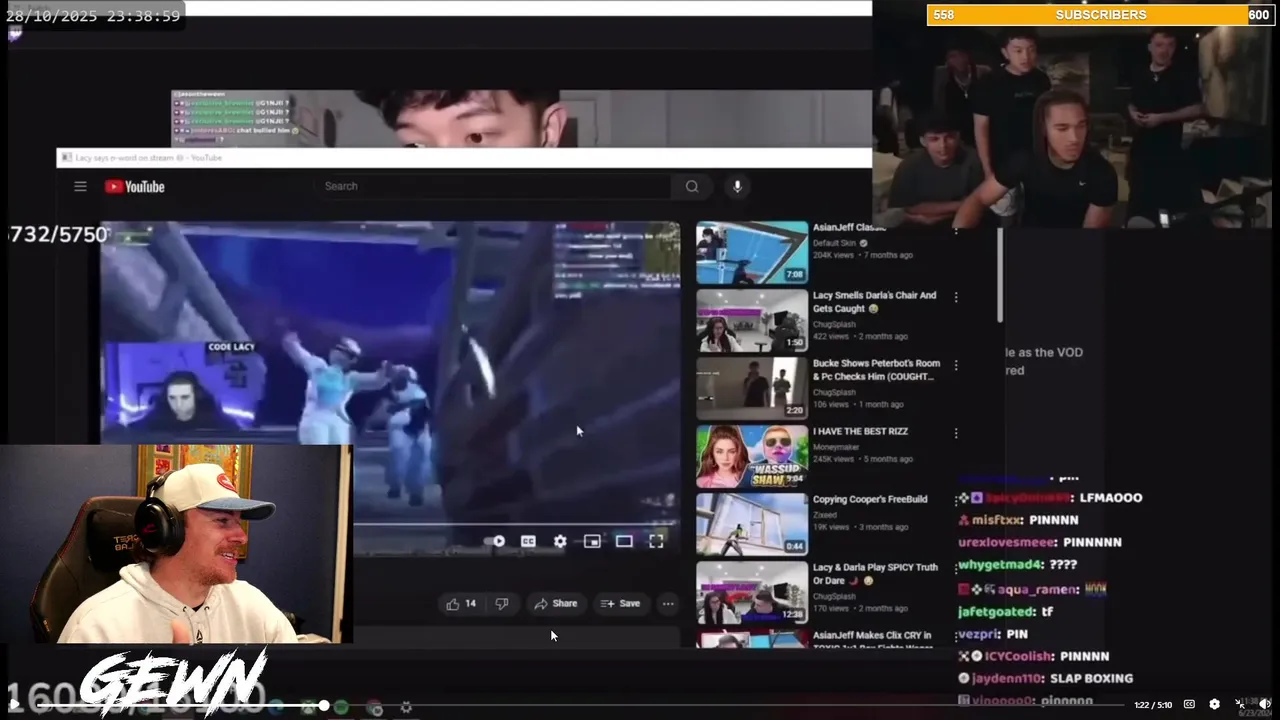Open YouTube player settings gear
The image size is (1280, 720).
click(x=560, y=541)
